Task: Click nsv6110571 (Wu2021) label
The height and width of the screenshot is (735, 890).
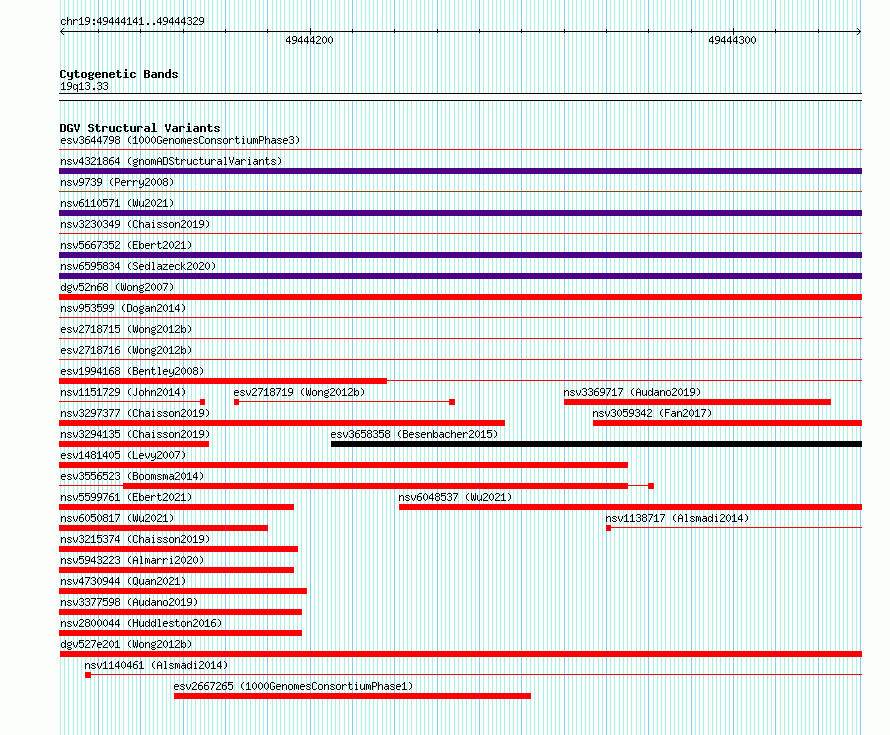Action: click(117, 203)
